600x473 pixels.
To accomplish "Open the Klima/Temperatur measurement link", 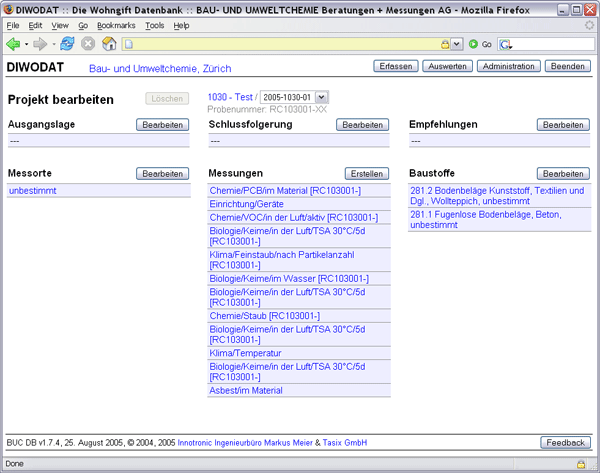I will pos(245,353).
